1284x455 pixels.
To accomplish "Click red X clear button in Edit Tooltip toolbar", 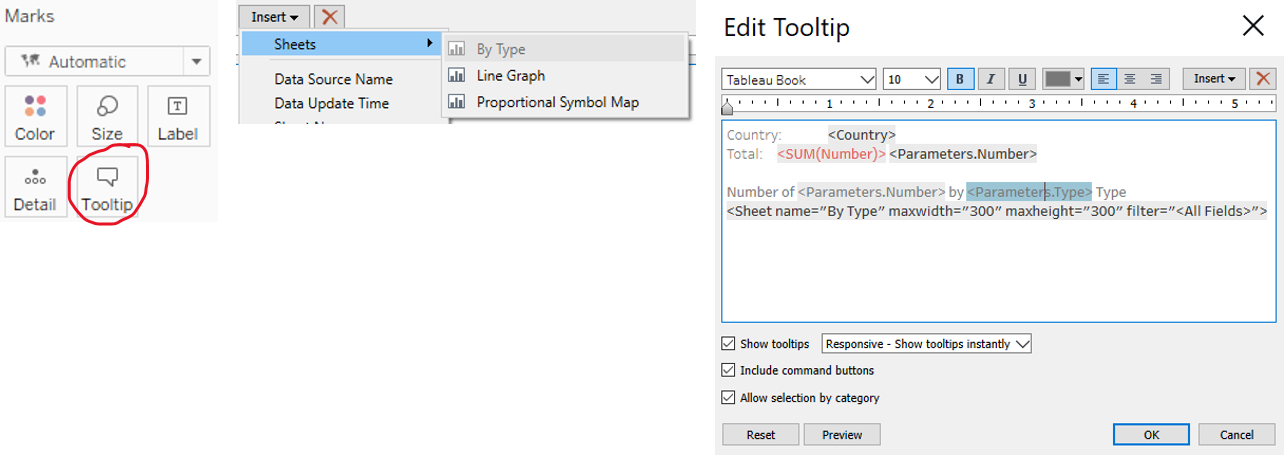I will (1263, 79).
